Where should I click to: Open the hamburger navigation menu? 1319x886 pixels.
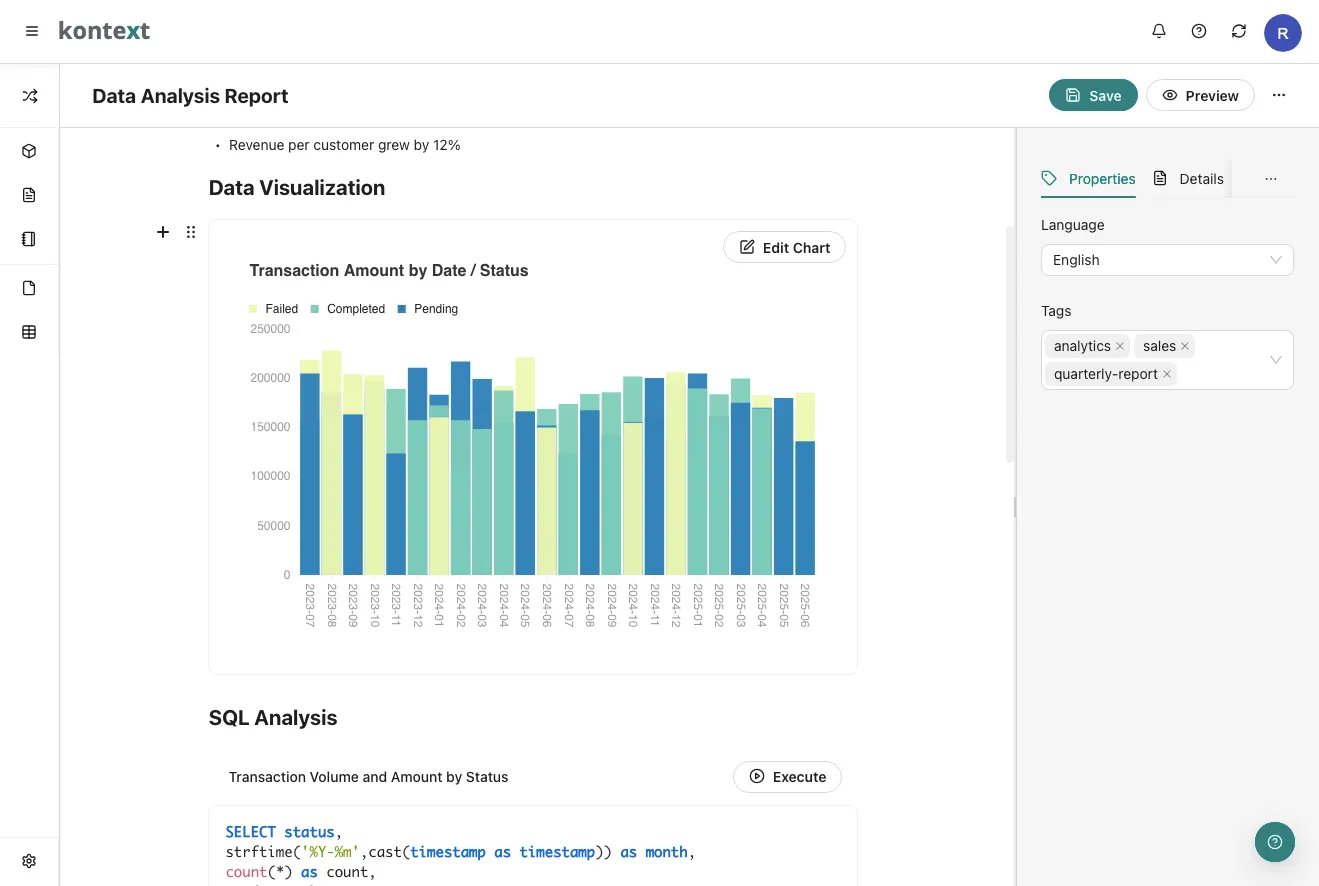click(x=32, y=31)
